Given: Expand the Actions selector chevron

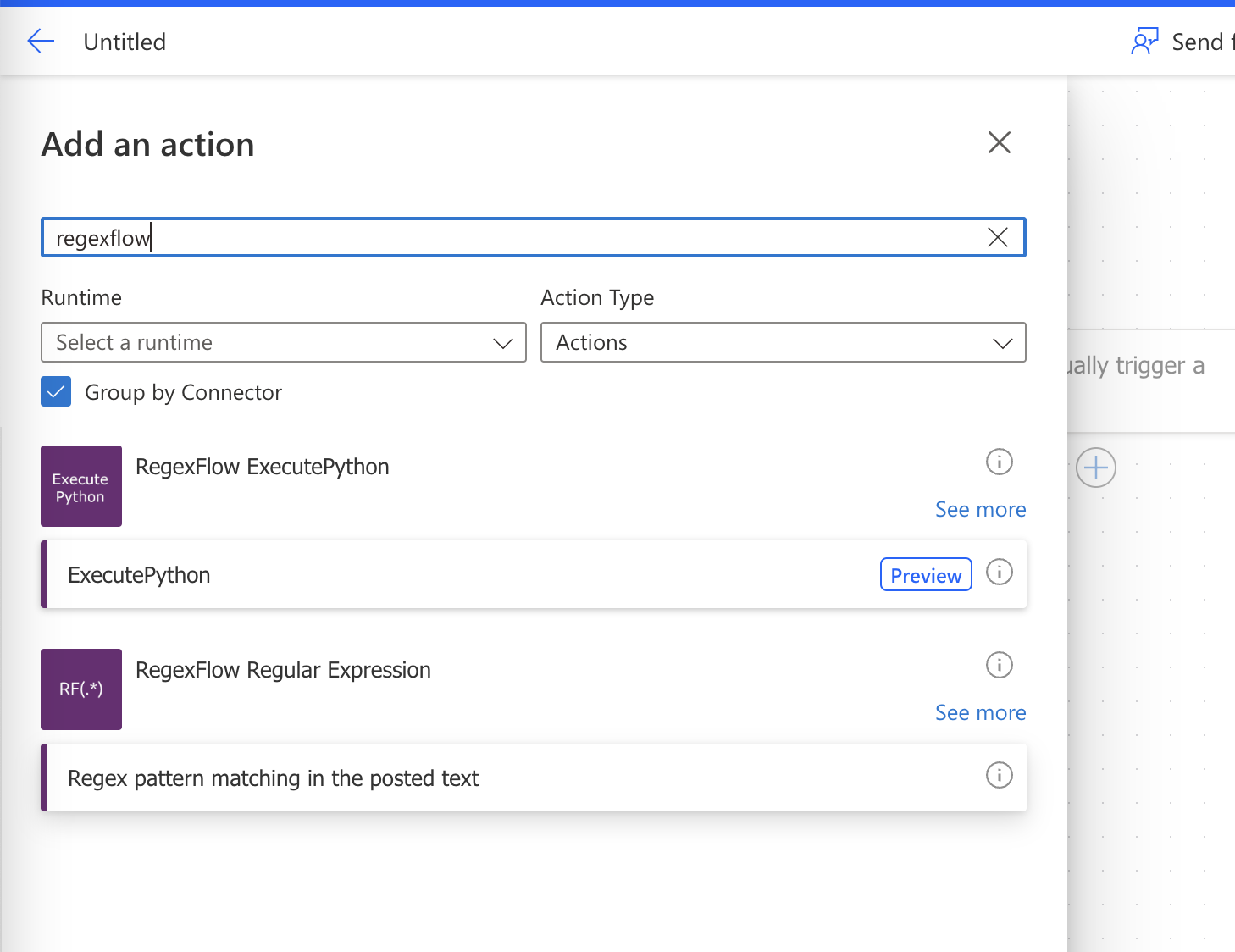Looking at the screenshot, I should tap(1001, 342).
